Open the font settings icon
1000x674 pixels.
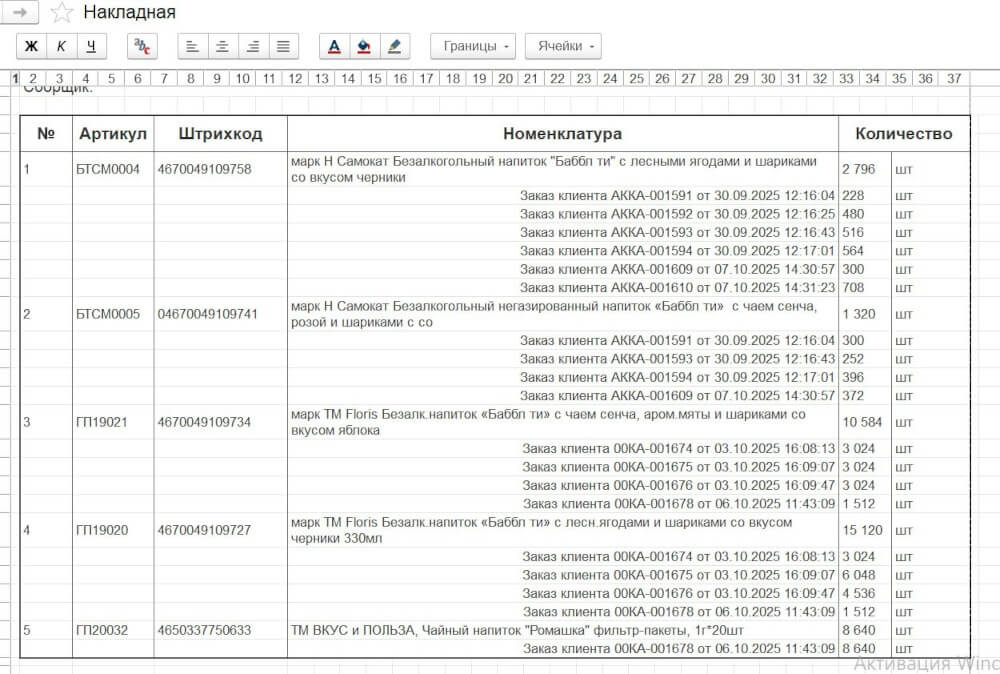(143, 46)
